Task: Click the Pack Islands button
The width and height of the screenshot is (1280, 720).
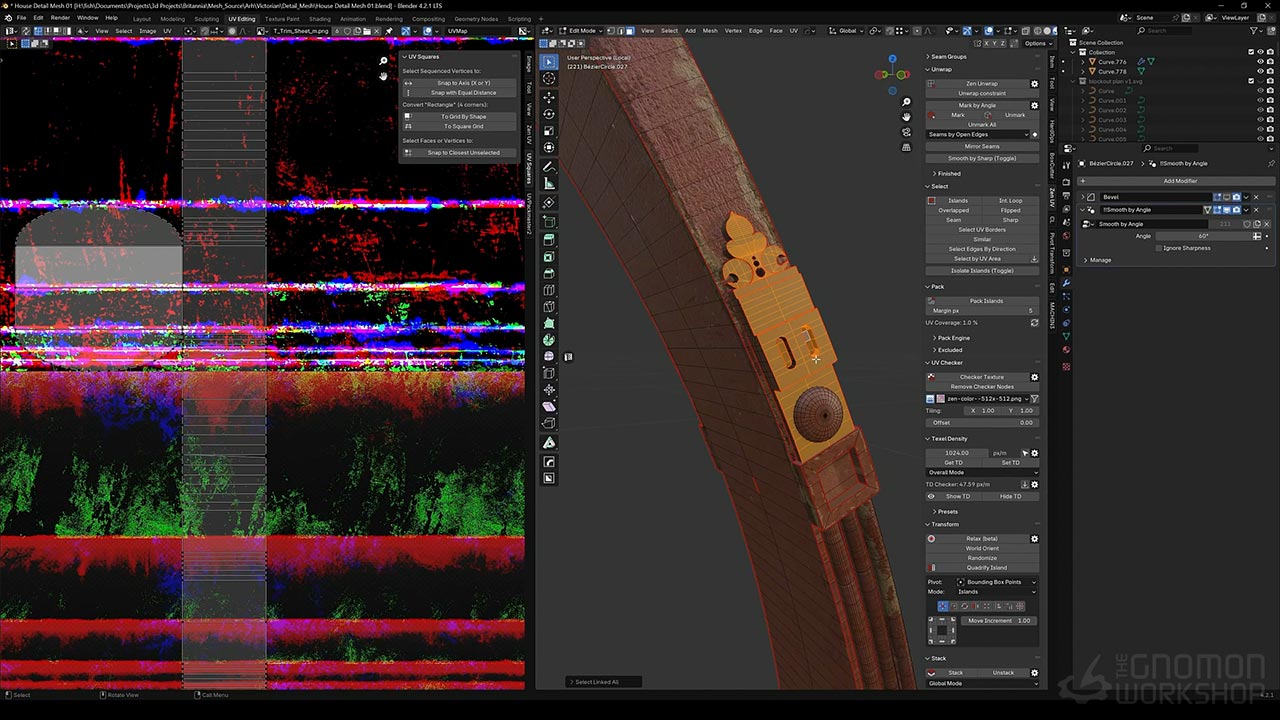Action: (x=985, y=301)
